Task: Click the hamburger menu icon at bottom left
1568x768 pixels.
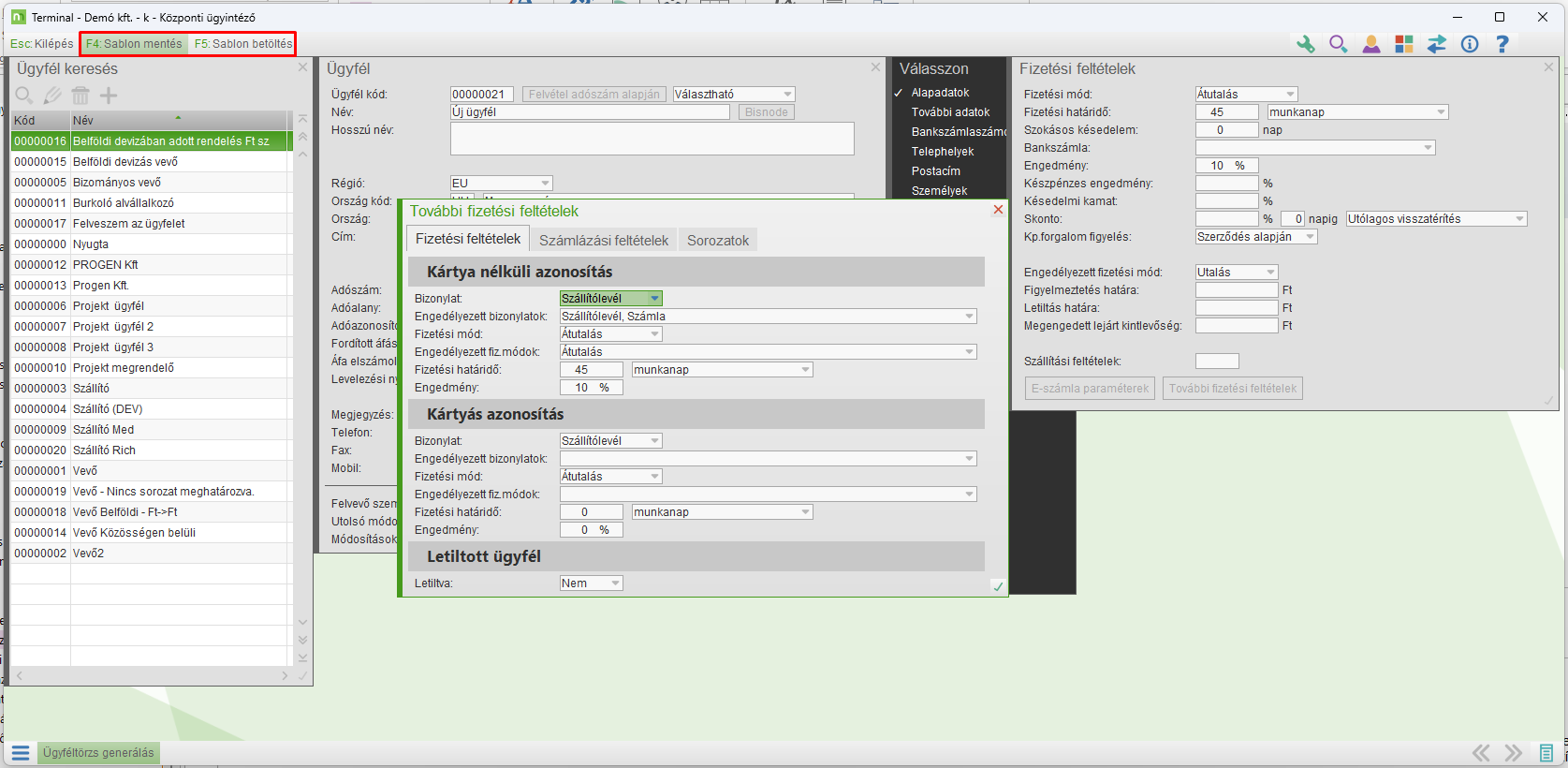Action: pos(21,753)
